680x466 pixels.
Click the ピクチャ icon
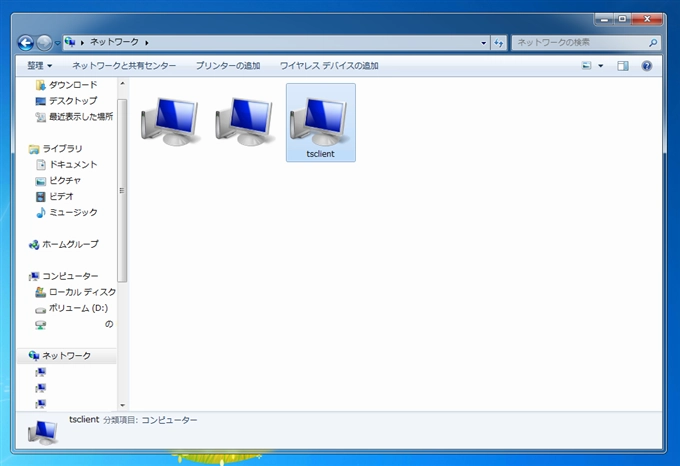[40, 181]
